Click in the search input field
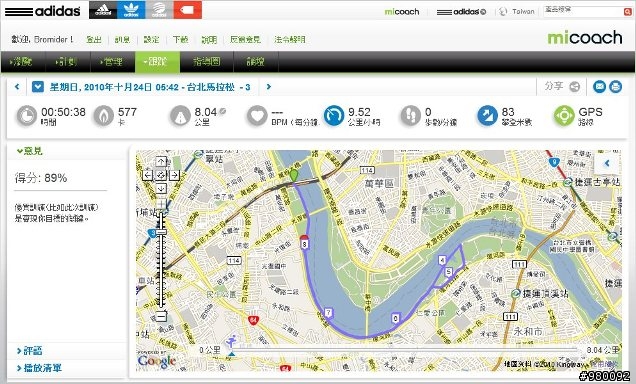636x384 pixels. pyautogui.click(x=583, y=12)
